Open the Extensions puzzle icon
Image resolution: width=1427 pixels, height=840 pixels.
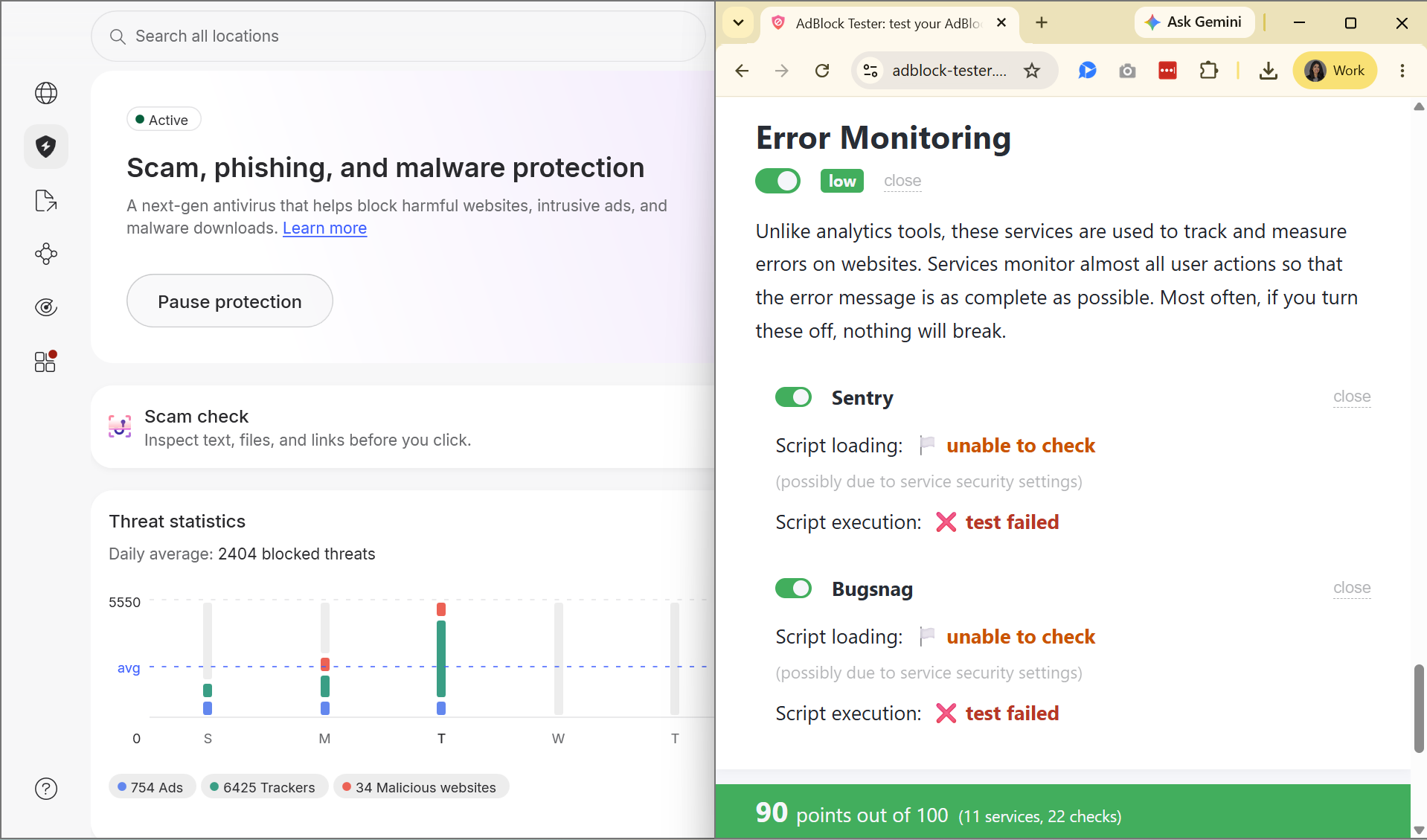tap(1209, 71)
